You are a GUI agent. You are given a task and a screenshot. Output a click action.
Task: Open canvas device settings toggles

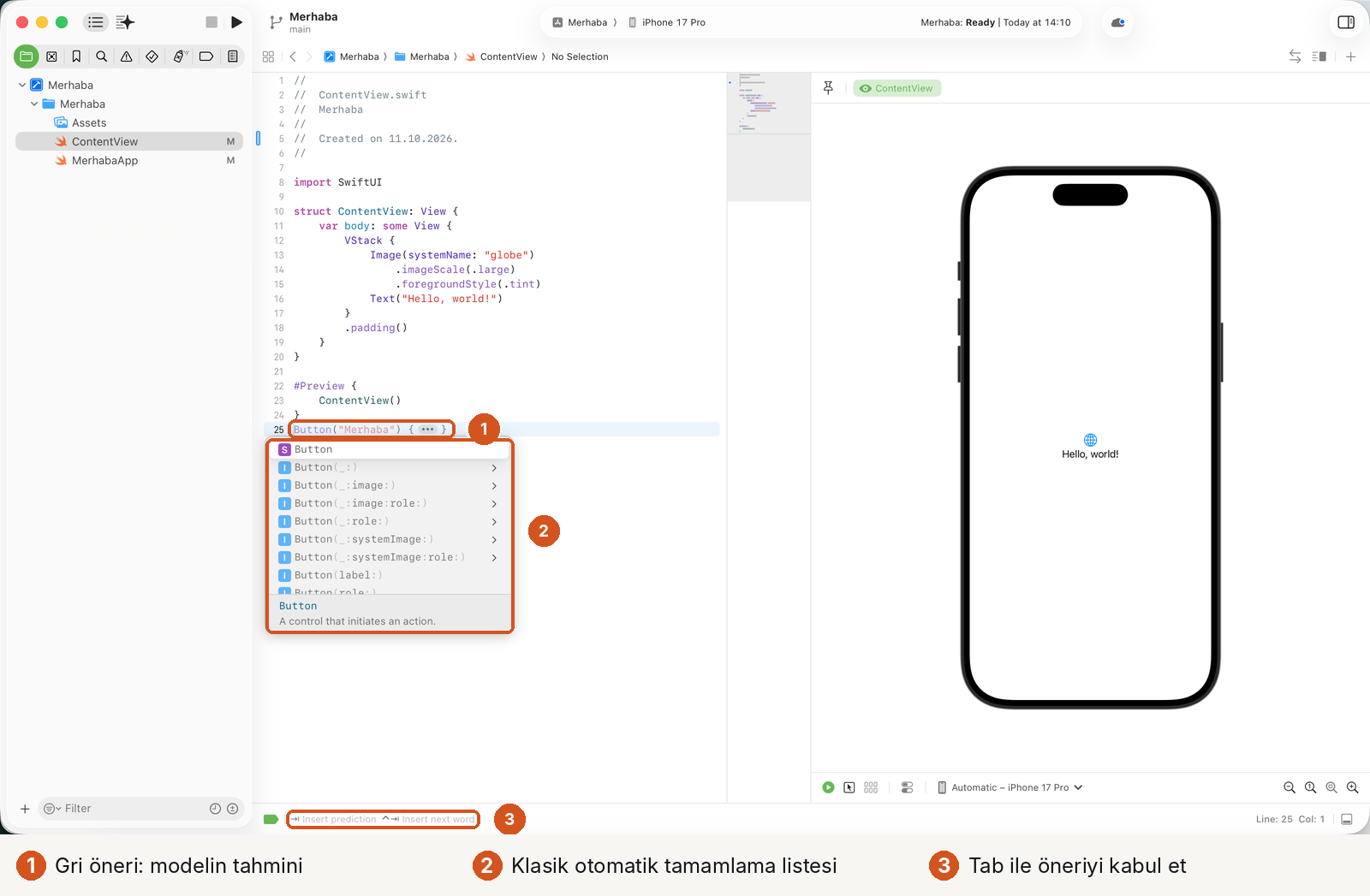point(908,787)
